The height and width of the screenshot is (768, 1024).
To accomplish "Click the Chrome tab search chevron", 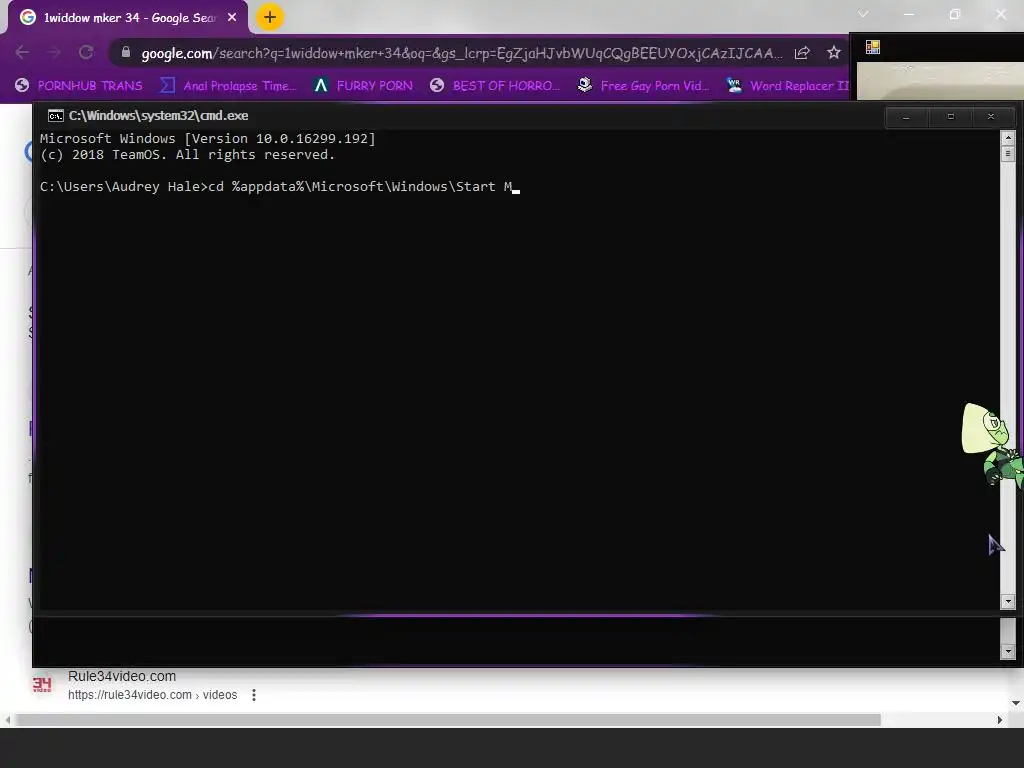I will [863, 14].
